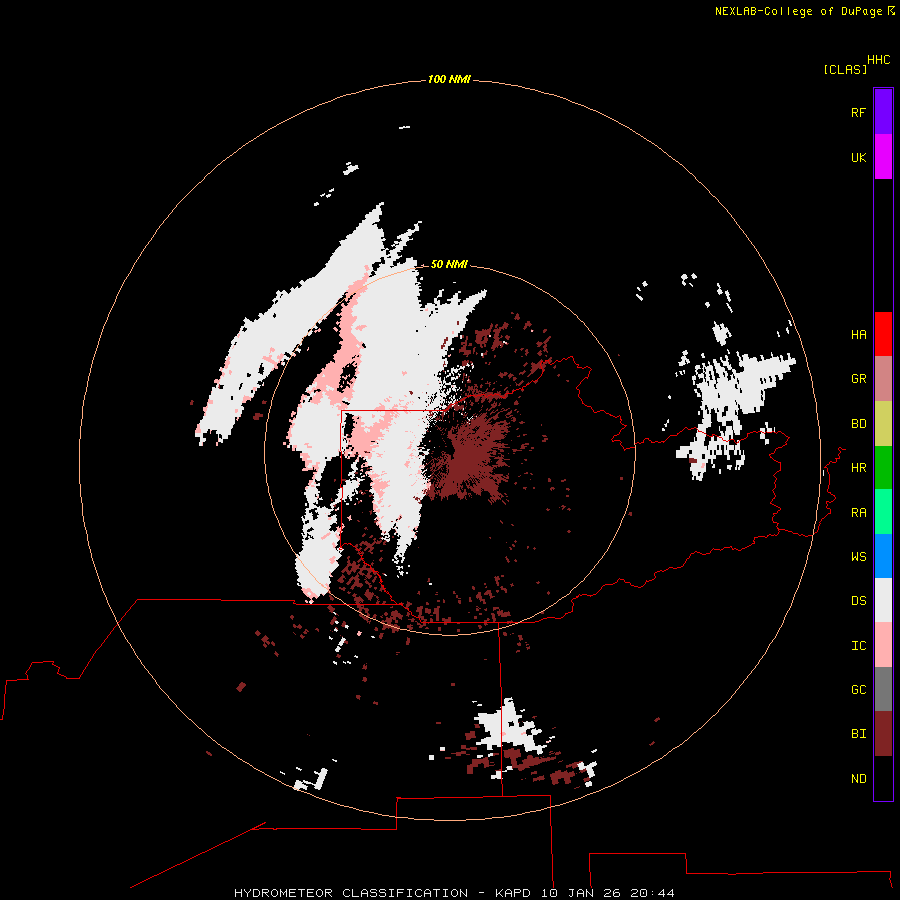The image size is (900, 900).
Task: Click the GC gray legend swatch
Action: tap(883, 689)
